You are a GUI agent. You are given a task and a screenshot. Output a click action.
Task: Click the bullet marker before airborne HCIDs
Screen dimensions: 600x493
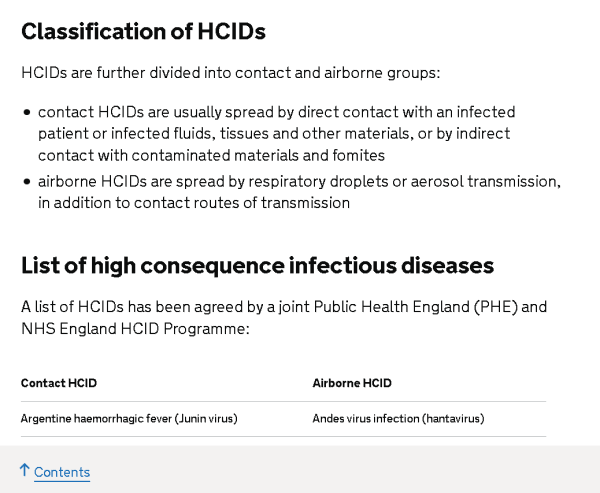(27, 182)
